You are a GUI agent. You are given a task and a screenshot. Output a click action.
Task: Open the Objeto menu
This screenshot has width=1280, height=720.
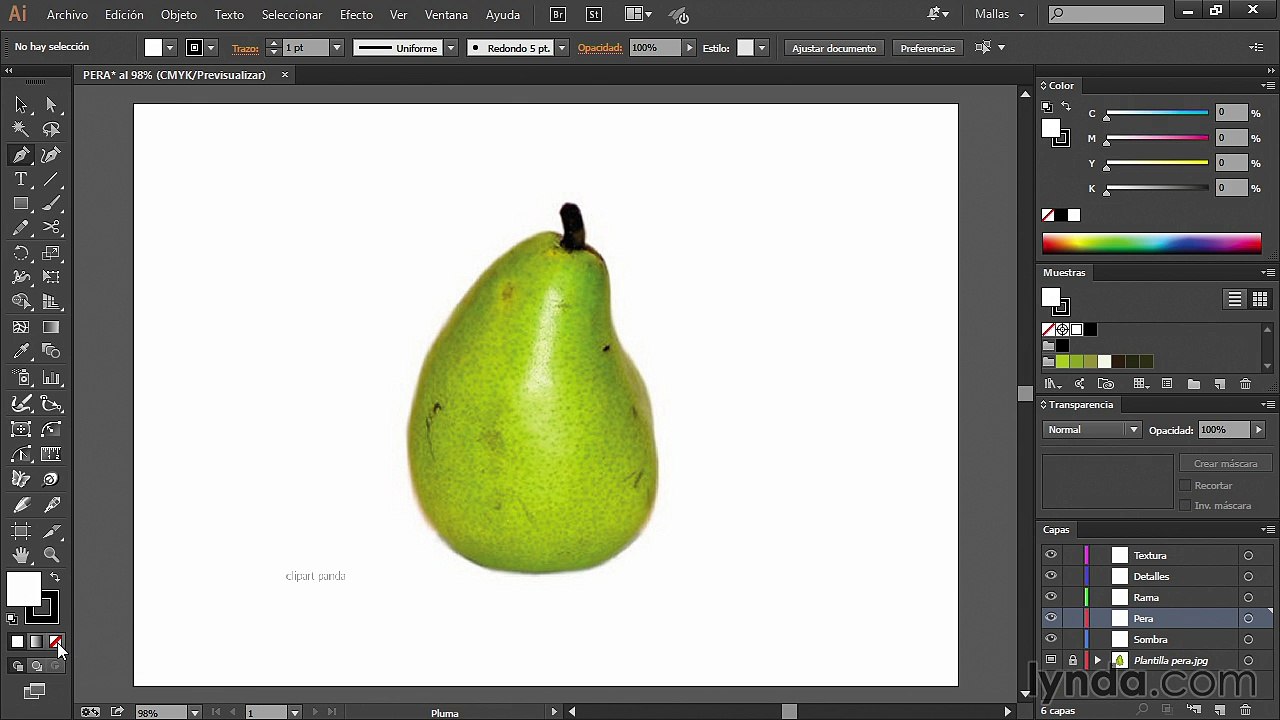[x=179, y=15]
